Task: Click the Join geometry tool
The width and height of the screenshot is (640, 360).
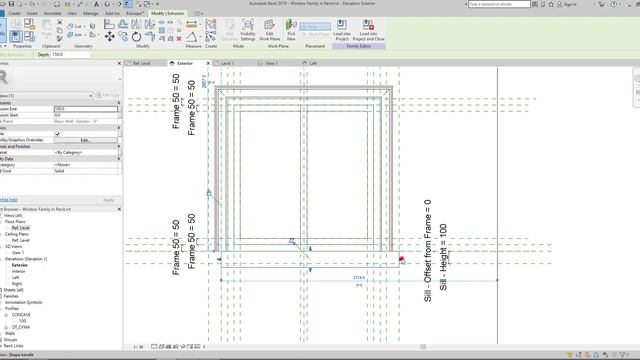Action: [x=75, y=35]
